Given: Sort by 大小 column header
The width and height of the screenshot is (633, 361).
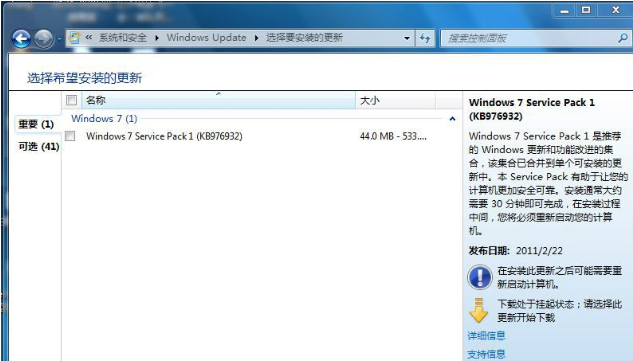Looking at the screenshot, I should [x=395, y=100].
